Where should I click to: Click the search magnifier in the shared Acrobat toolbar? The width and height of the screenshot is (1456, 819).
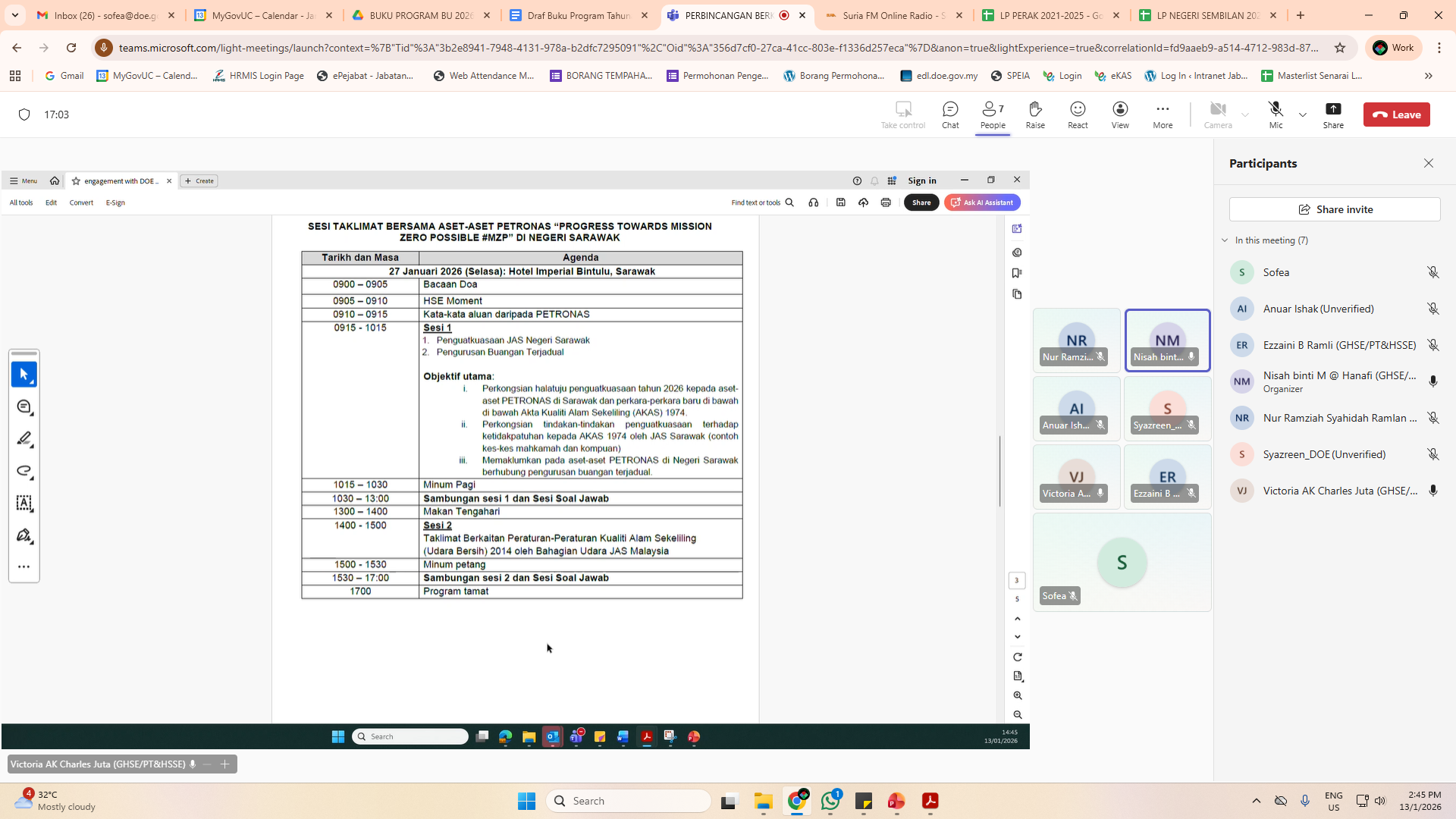tap(789, 202)
